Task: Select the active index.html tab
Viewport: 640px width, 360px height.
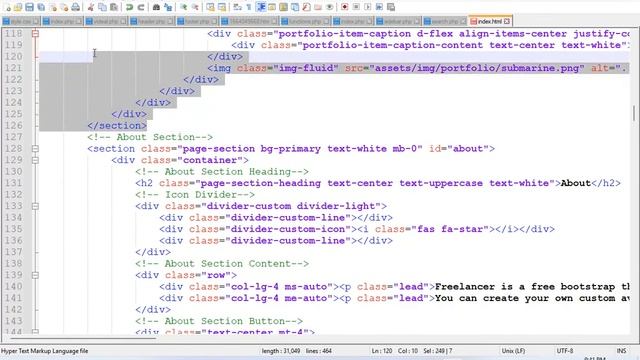Action: (490, 21)
